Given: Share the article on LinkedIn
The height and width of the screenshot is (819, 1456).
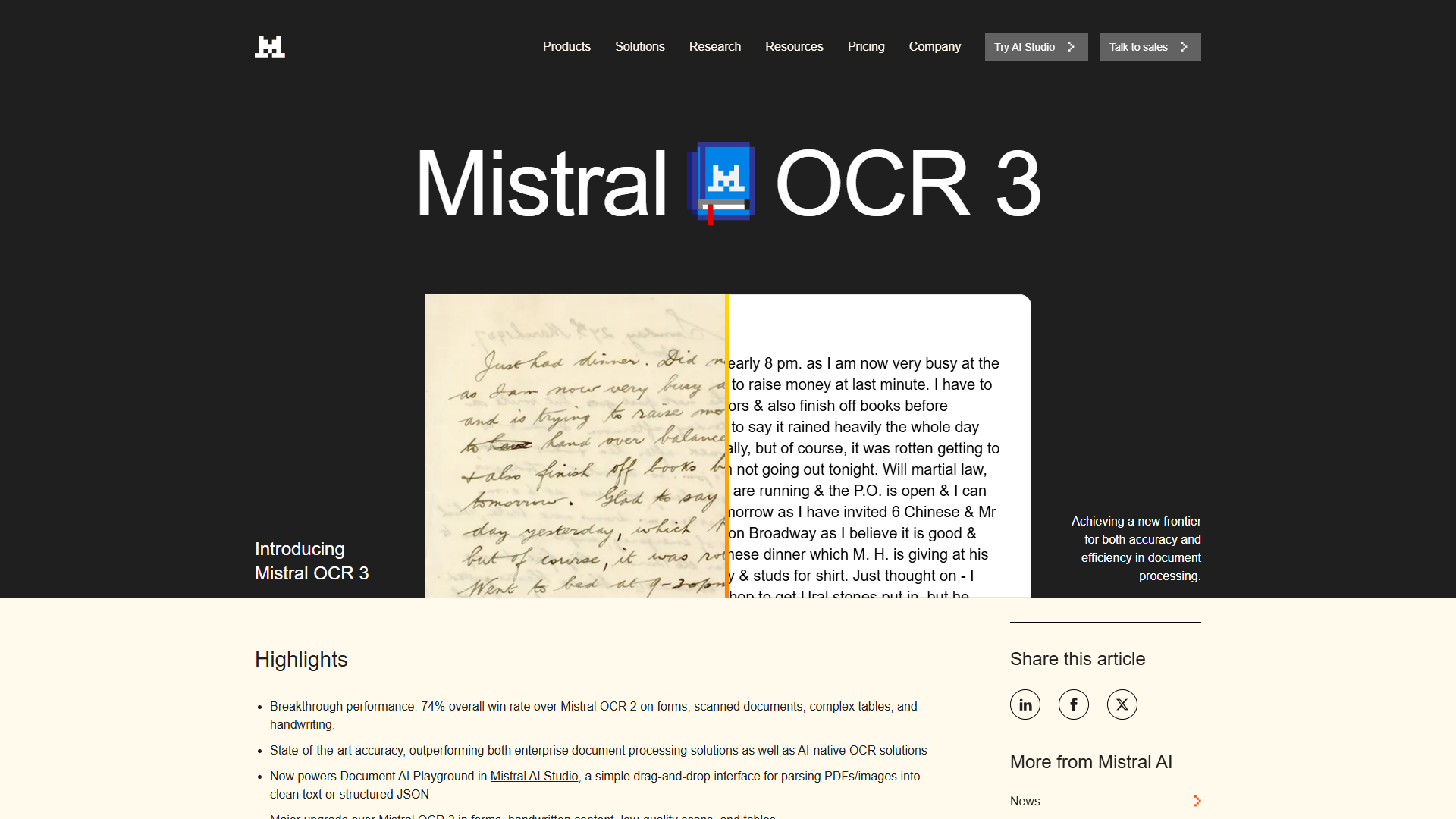Looking at the screenshot, I should (1025, 704).
